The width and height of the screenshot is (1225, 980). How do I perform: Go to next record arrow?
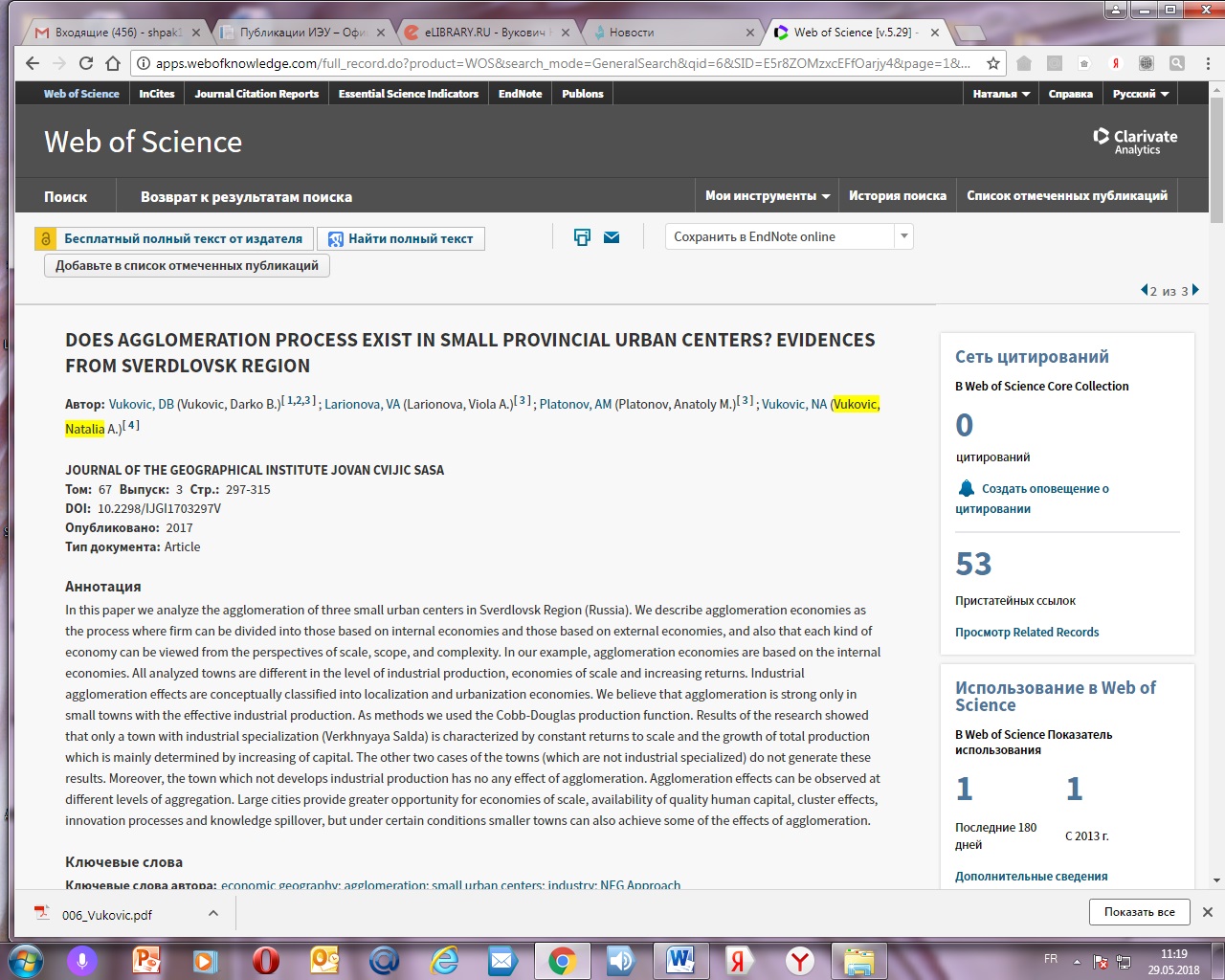[1195, 290]
